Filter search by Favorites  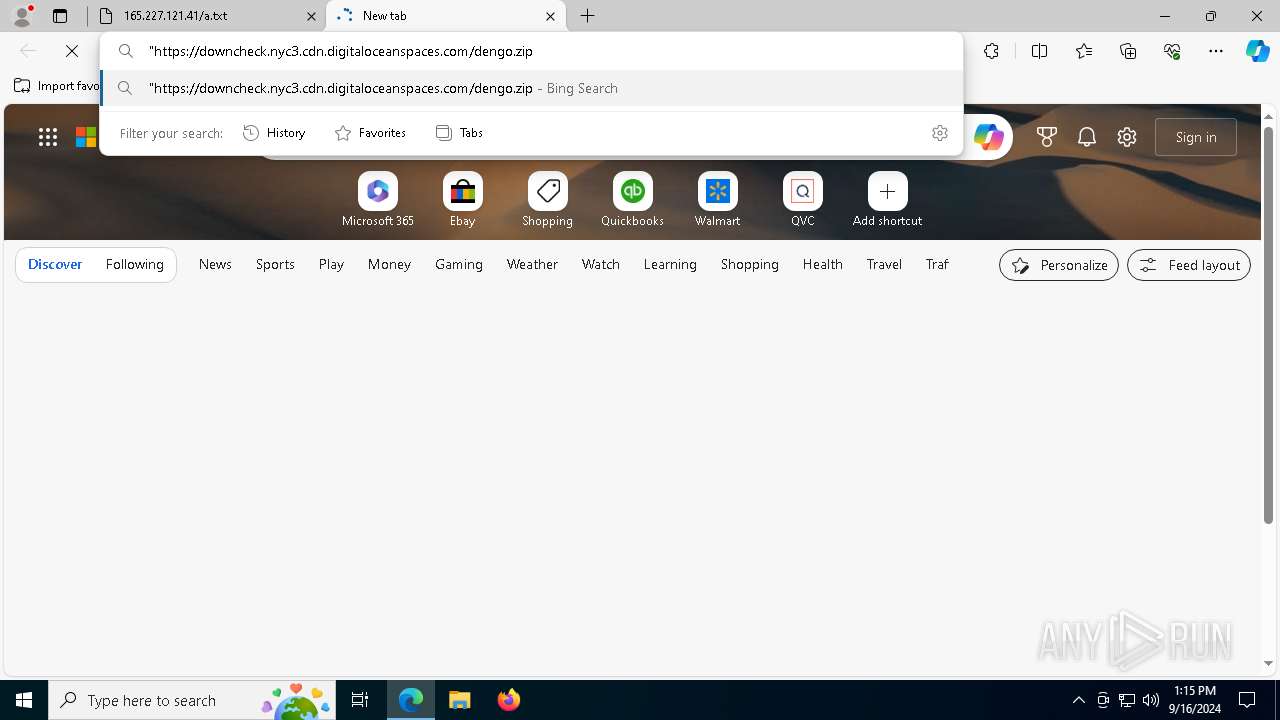click(371, 133)
